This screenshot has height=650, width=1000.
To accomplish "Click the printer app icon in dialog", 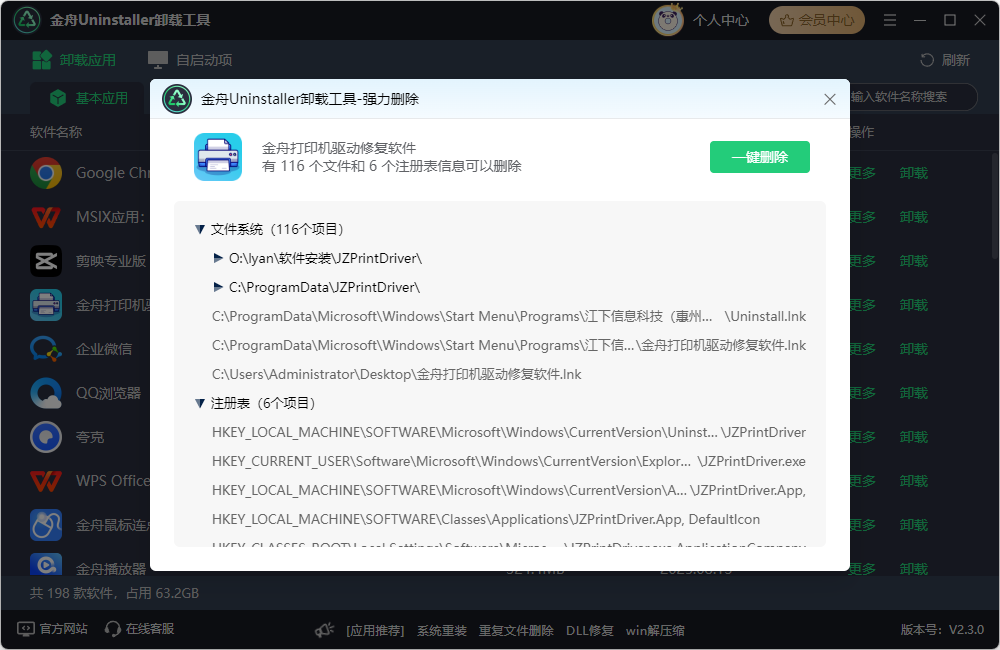I will point(218,157).
